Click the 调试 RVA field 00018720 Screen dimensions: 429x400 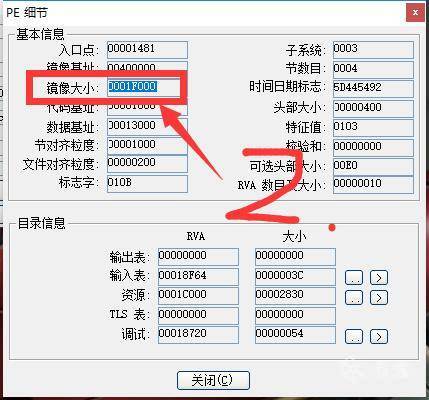pyautogui.click(x=198, y=335)
